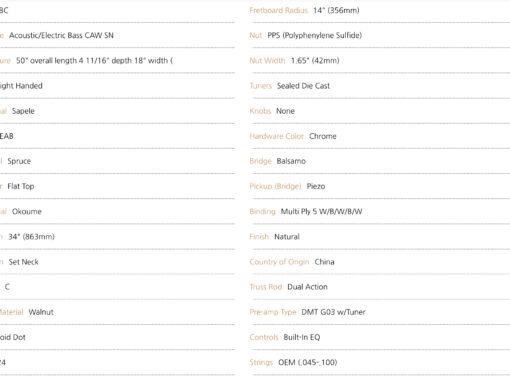Image resolution: width=510 pixels, height=382 pixels.
Task: Click the Binding Multi Ply 5 value
Action: pos(321,211)
